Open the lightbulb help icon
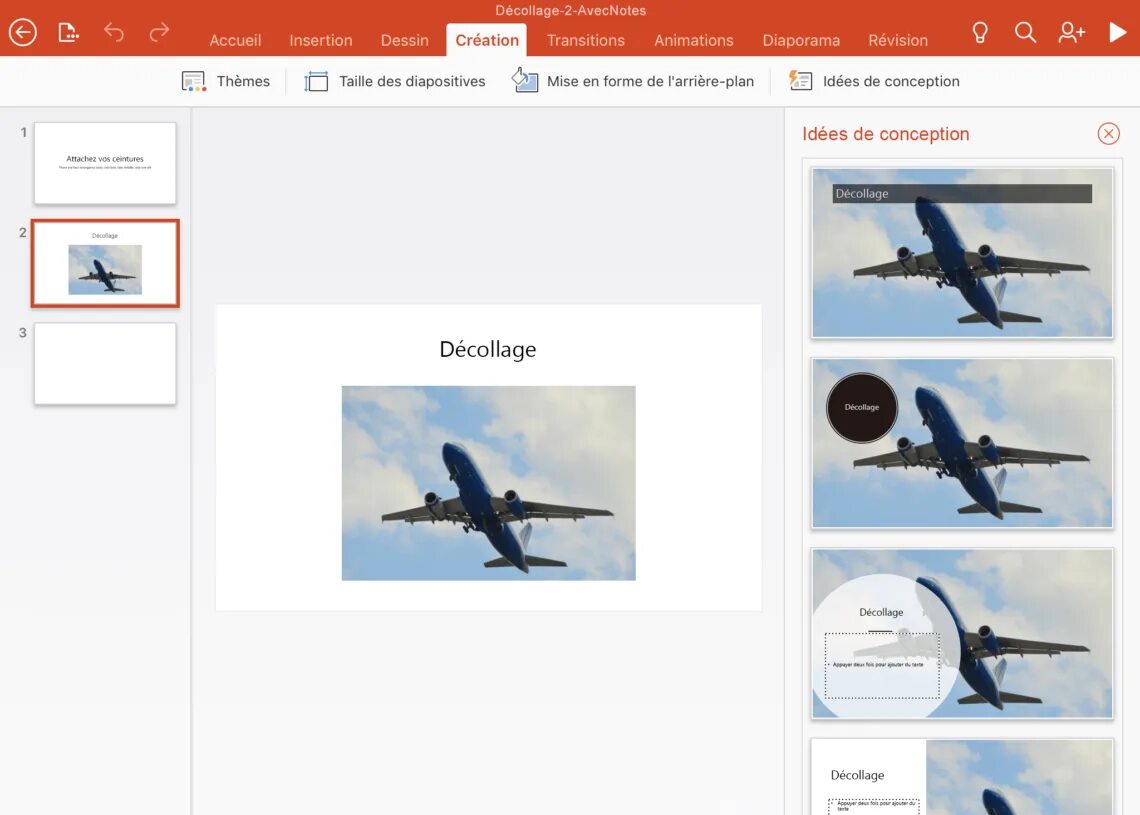Screen dimensions: 1140x815 [980, 32]
